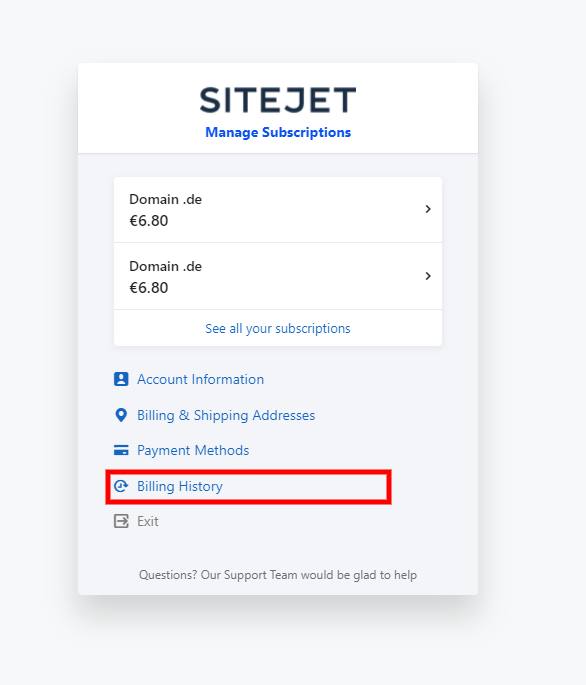
Task: Open the second Domain .de €6.80 row
Action: click(278, 277)
